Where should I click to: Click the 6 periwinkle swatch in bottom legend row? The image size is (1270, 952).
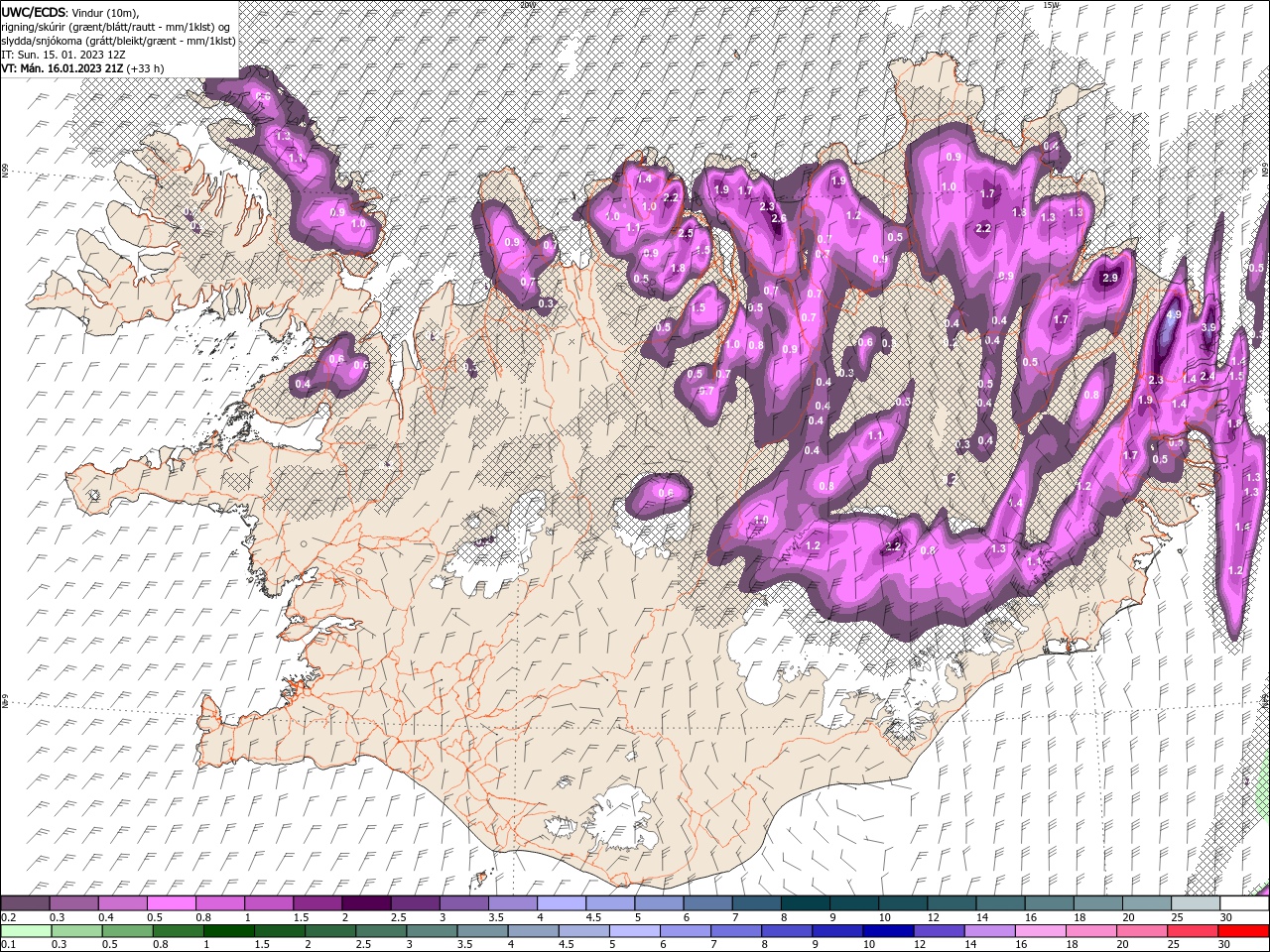[686, 931]
